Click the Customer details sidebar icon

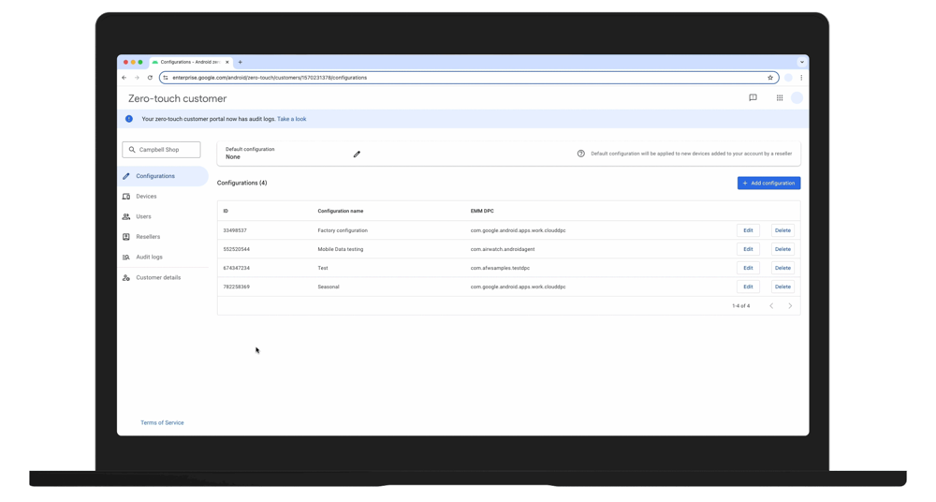[x=126, y=278]
